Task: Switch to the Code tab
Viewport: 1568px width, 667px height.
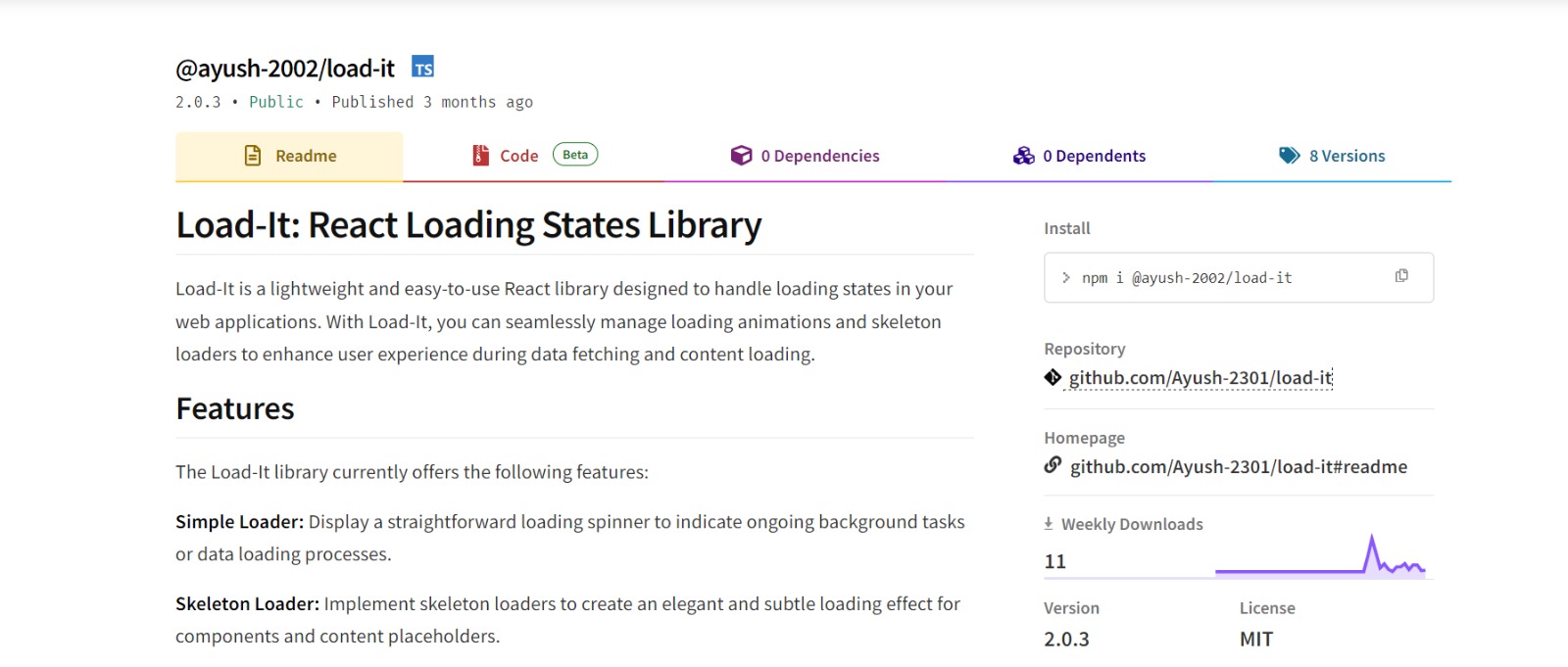Action: point(518,156)
